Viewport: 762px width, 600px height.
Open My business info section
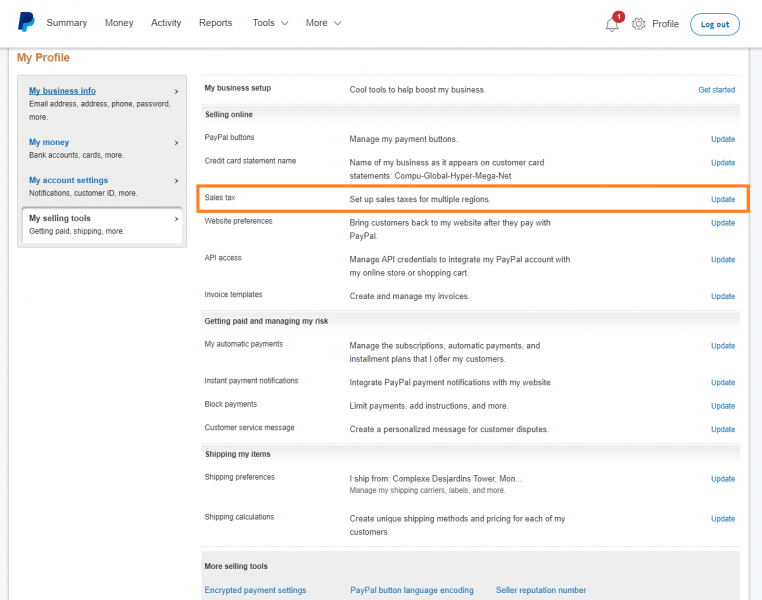pyautogui.click(x=62, y=91)
